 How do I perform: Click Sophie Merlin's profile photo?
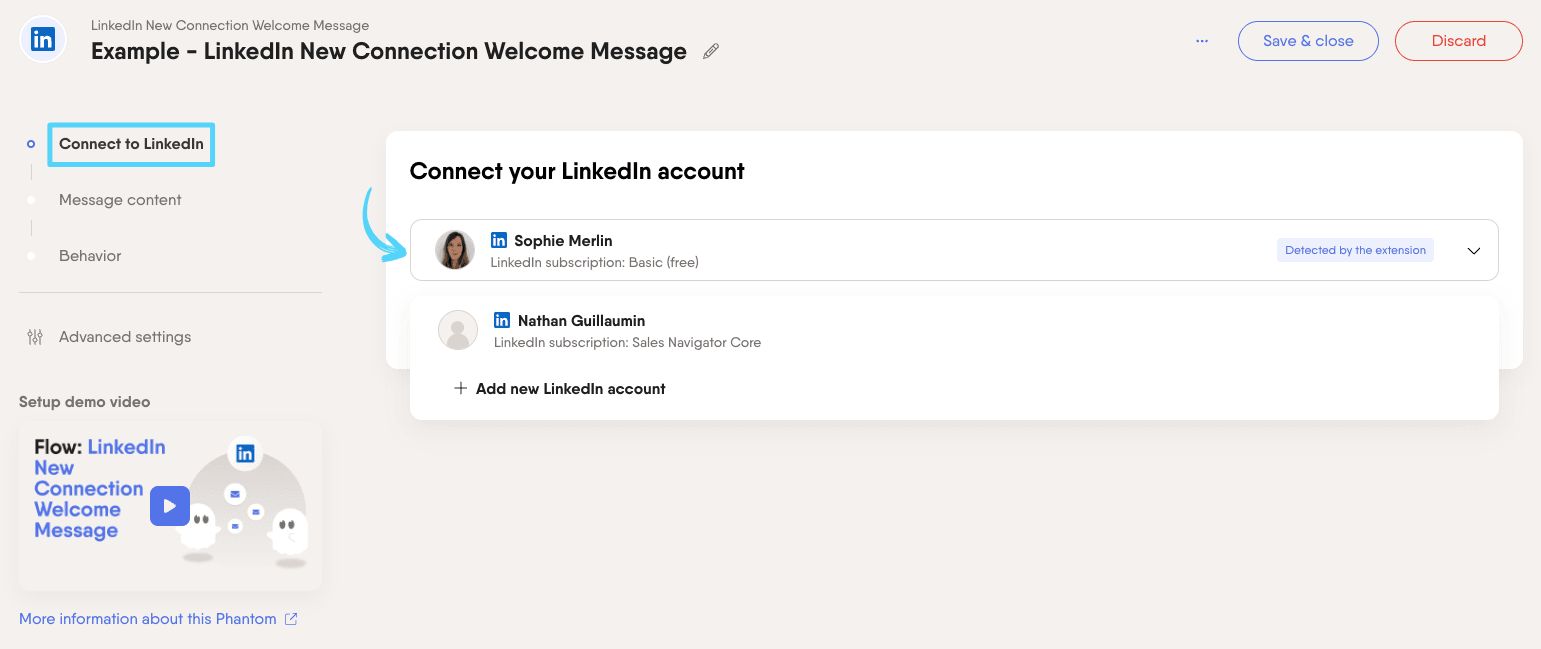point(455,250)
